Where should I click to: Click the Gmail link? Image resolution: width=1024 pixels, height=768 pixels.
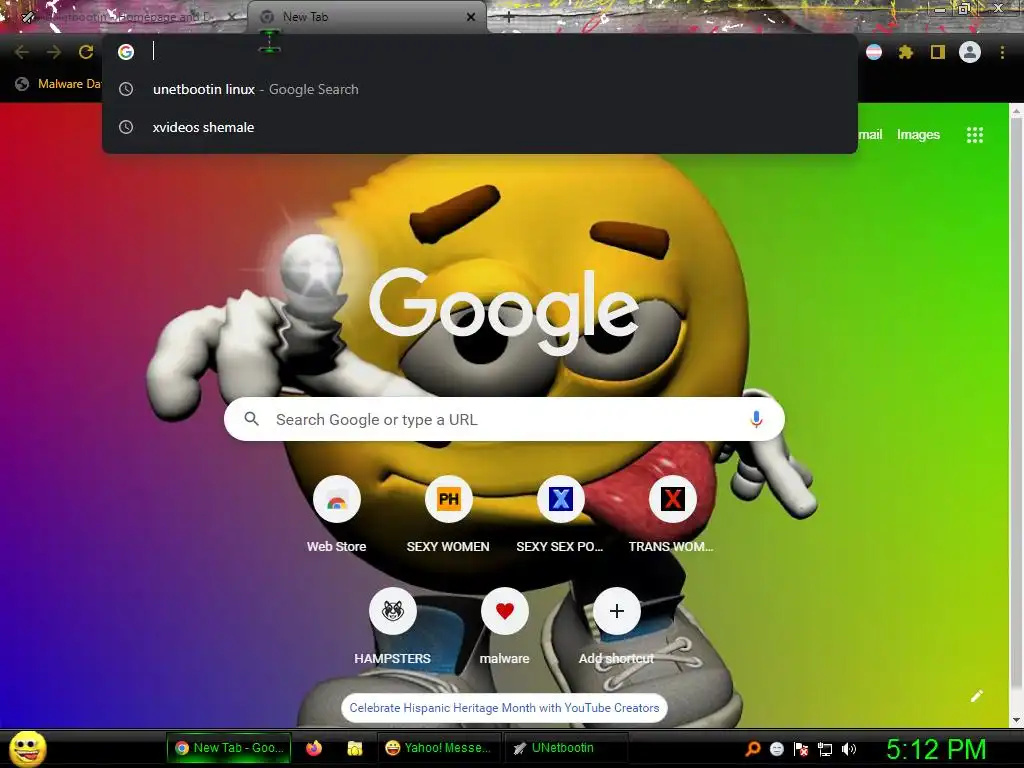point(870,135)
